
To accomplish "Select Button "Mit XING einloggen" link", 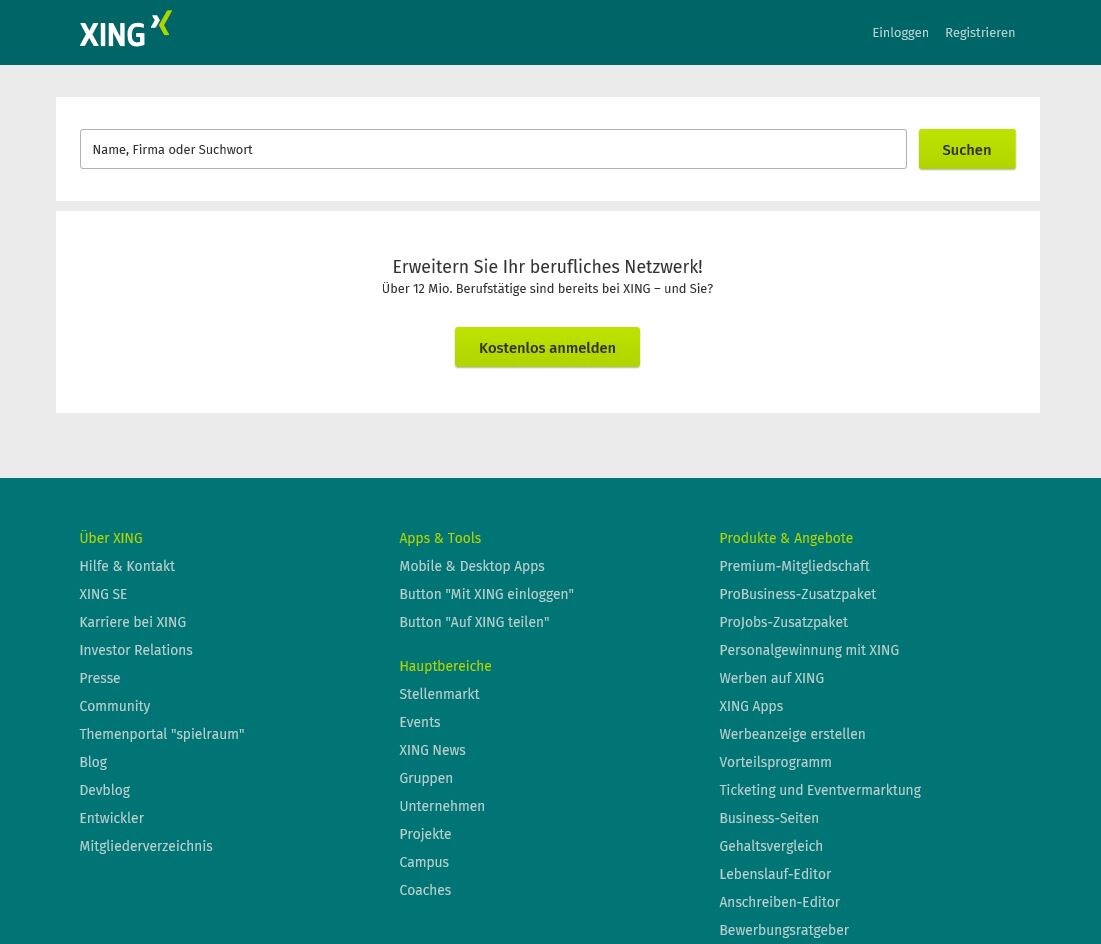I will pyautogui.click(x=486, y=594).
